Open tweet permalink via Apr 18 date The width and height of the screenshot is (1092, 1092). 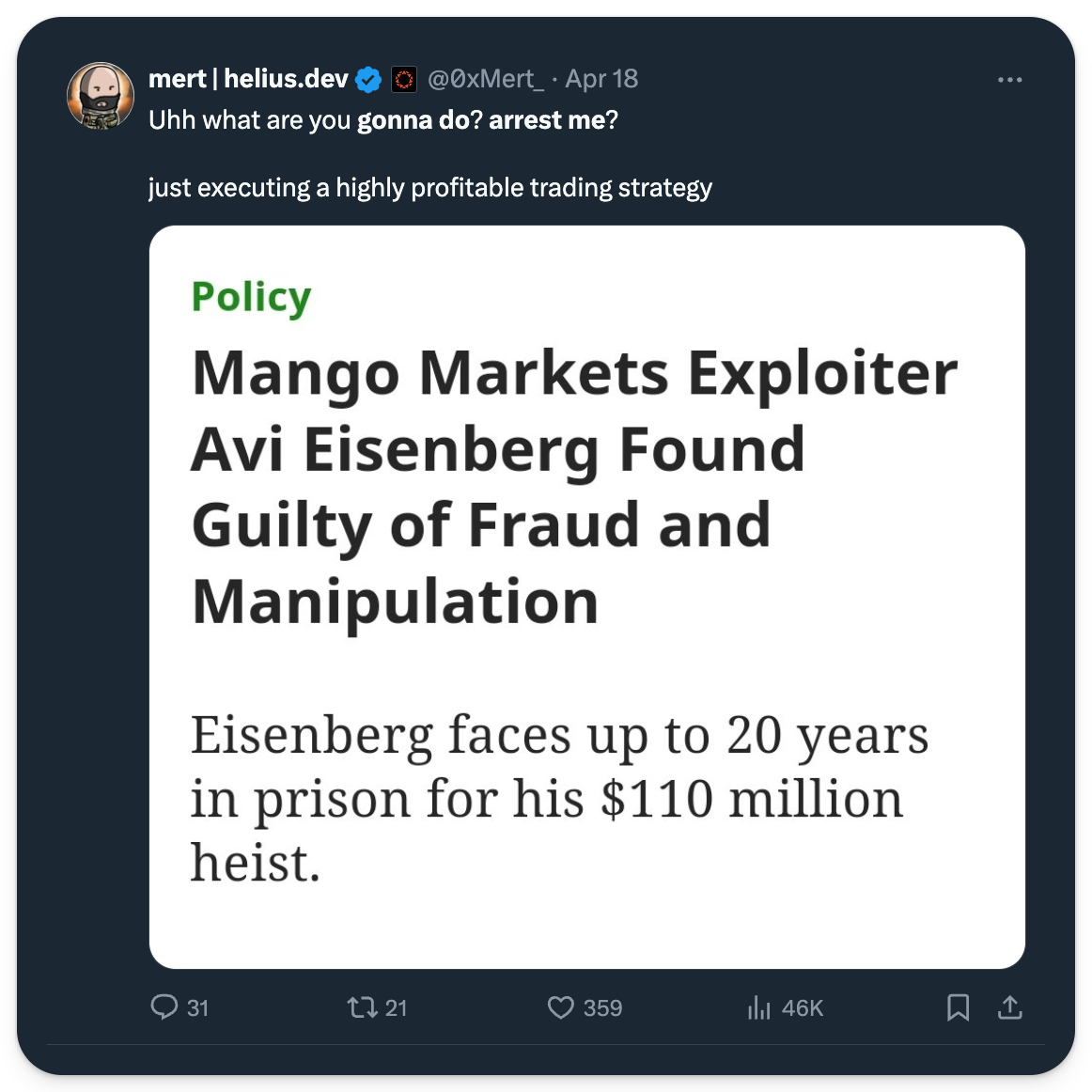click(x=601, y=79)
